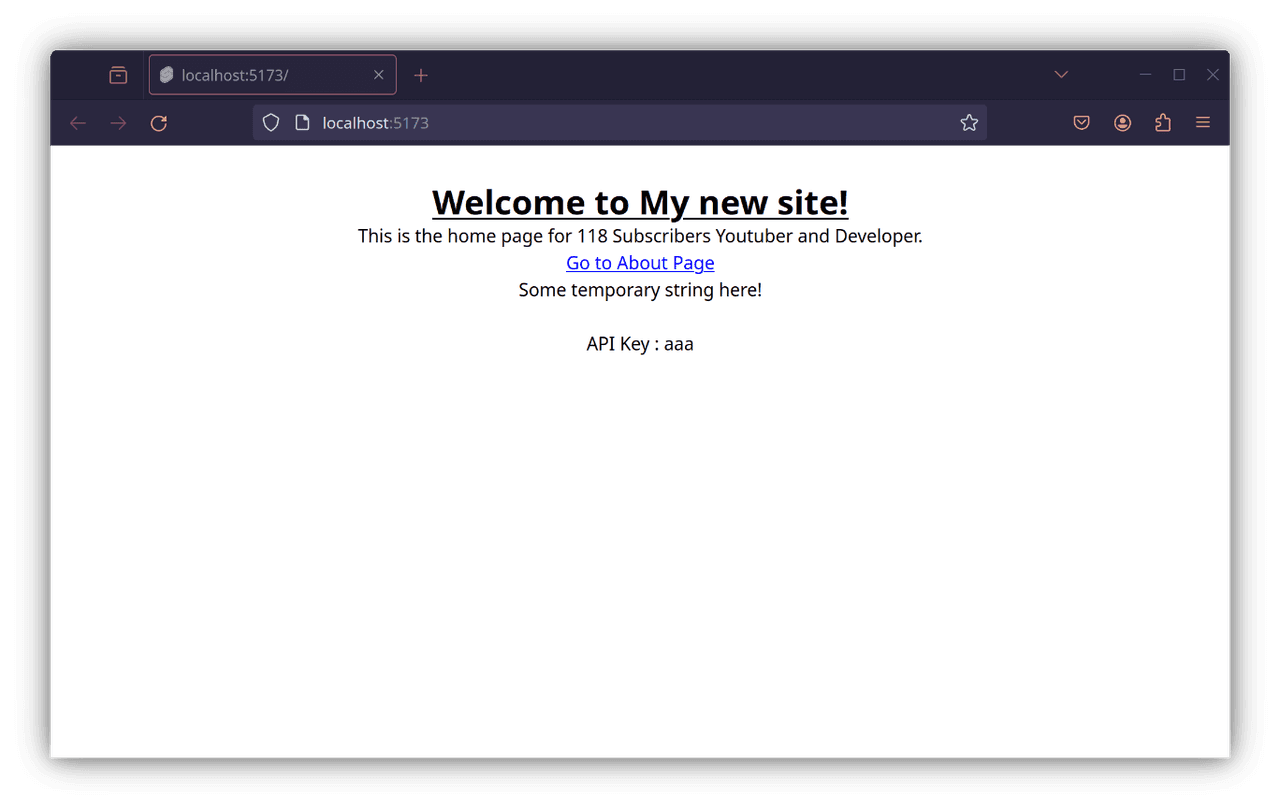Viewport: 1280px width, 808px height.
Task: Close the localhost:5173/ tab
Action: point(379,75)
